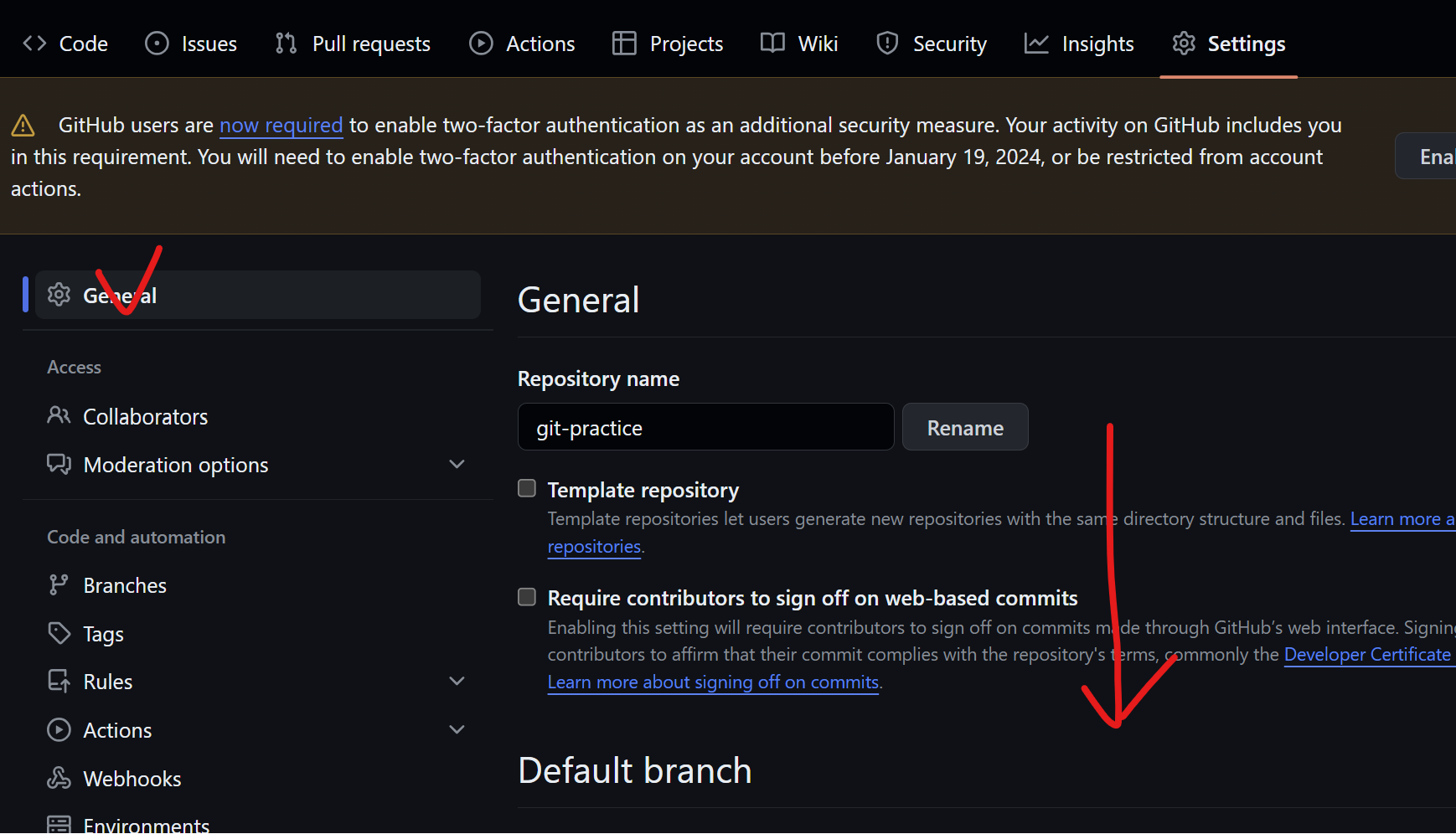Click the Issues circle-dot icon
Screen dimensions: 1456x834
coord(157,44)
